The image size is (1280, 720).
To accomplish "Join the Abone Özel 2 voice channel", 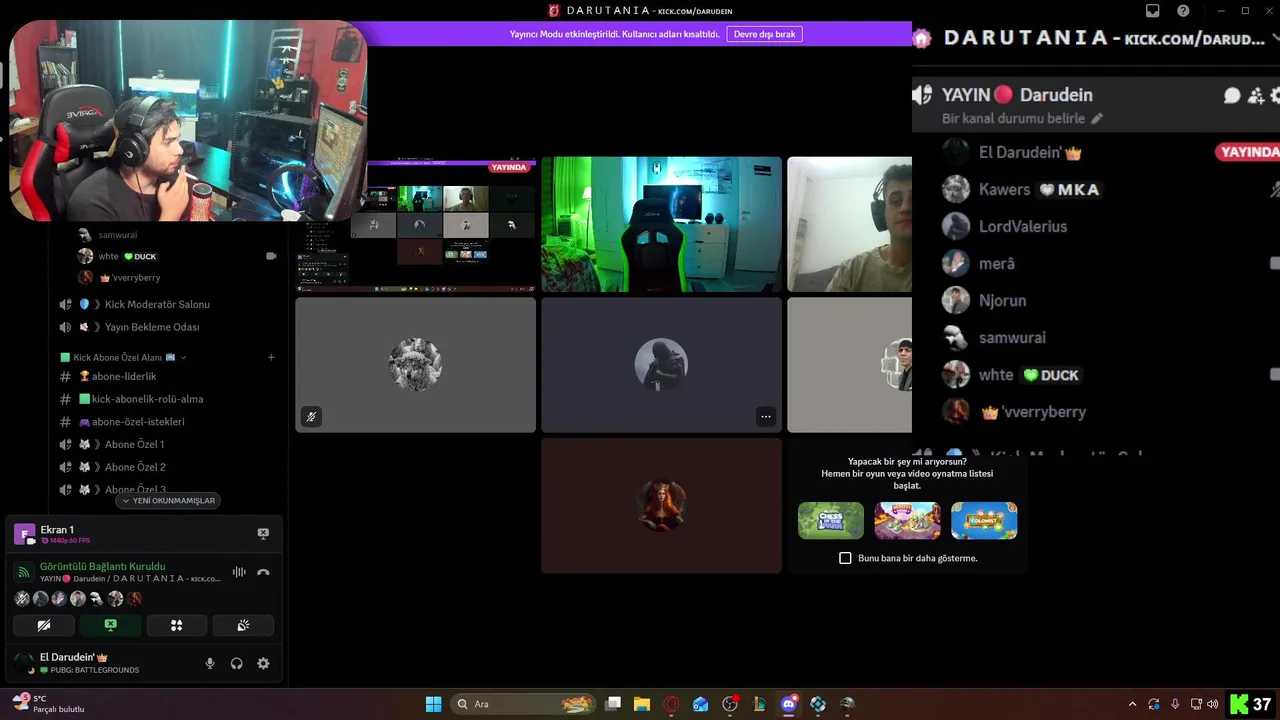I will [x=135, y=467].
